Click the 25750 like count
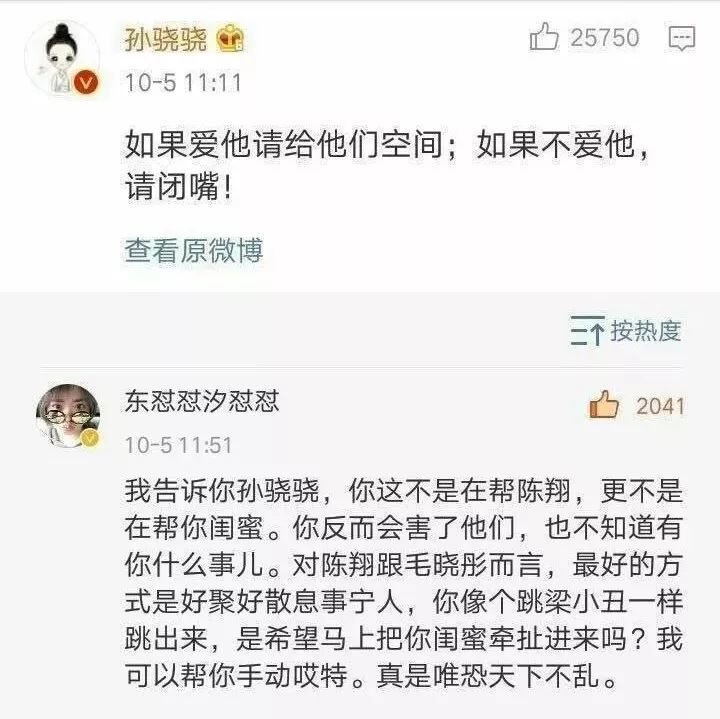This screenshot has width=720, height=719. tap(605, 38)
